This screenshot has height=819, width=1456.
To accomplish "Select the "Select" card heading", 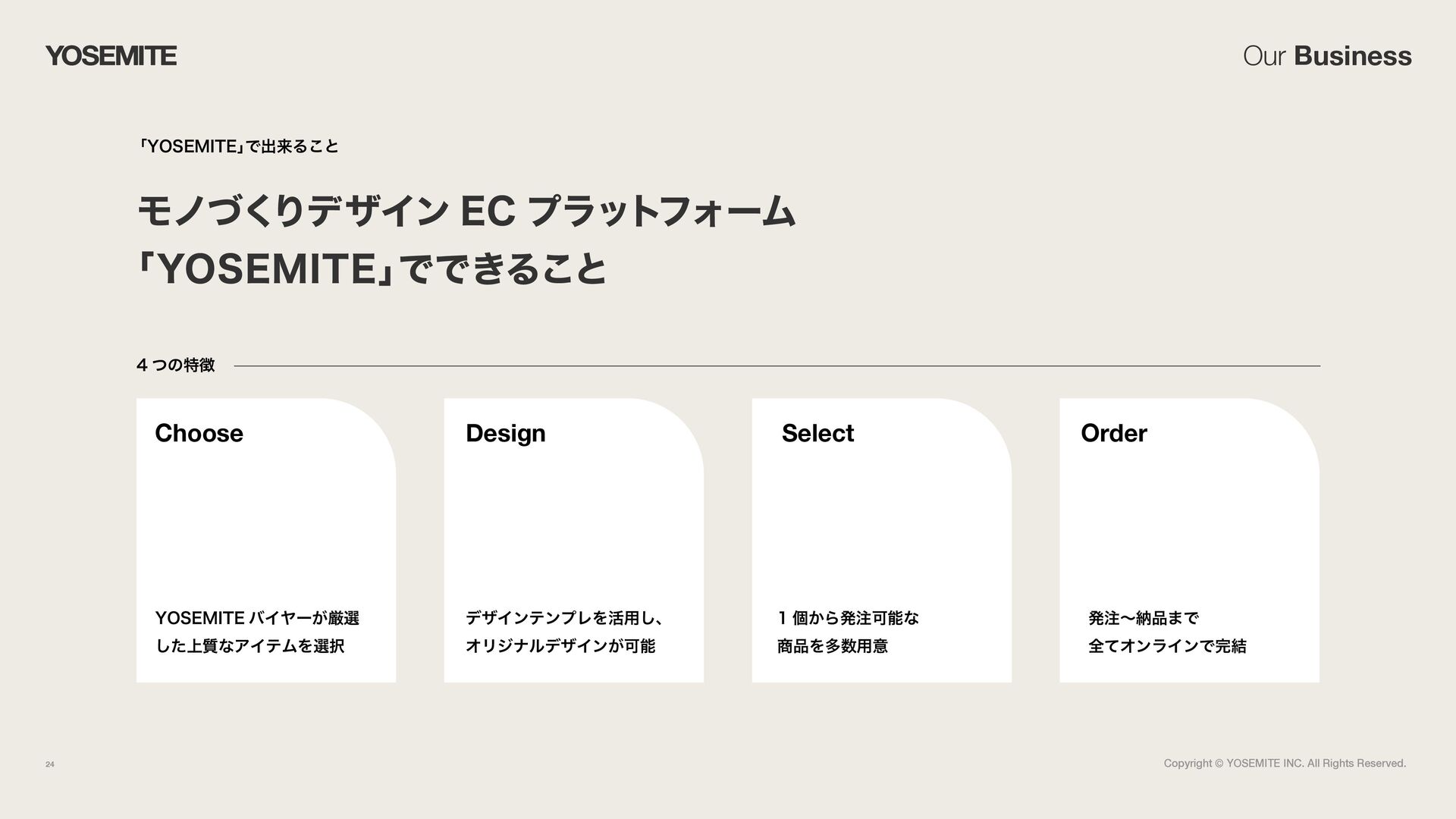I will click(x=817, y=433).
